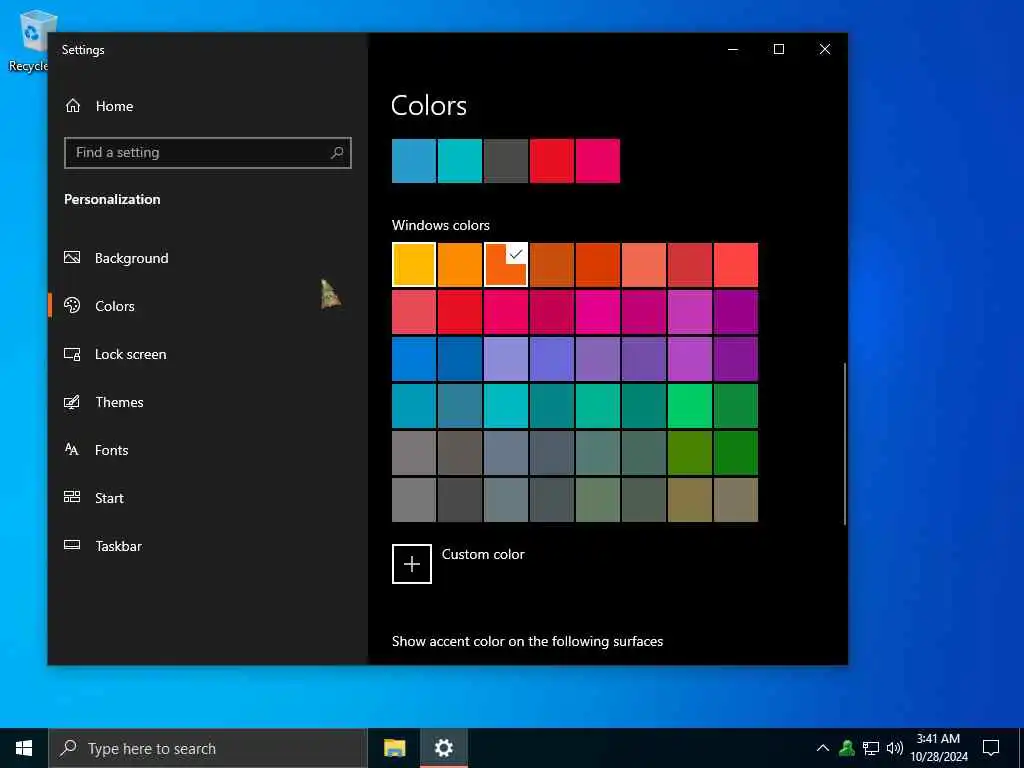
Task: Open the Windows Start menu
Action: [24, 748]
